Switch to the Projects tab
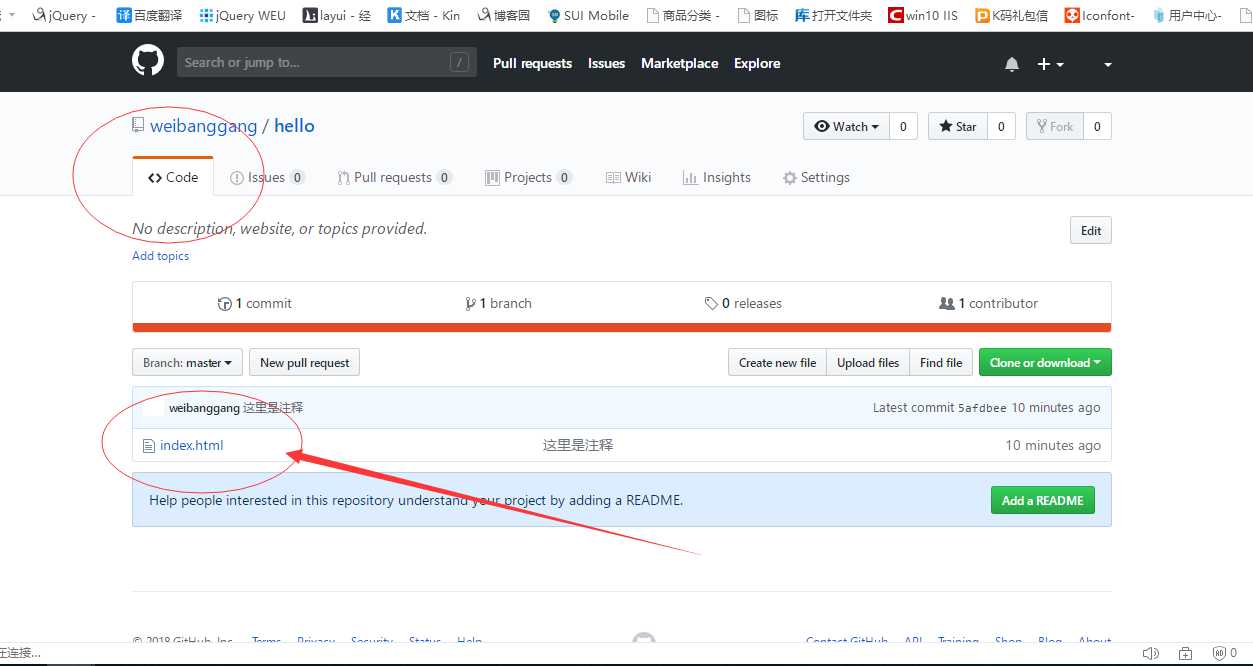The width and height of the screenshot is (1253, 666). click(x=528, y=177)
